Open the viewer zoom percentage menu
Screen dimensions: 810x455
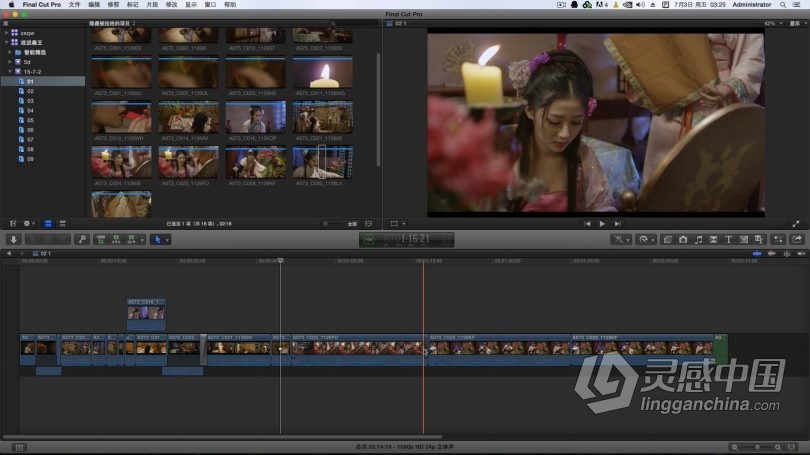click(773, 24)
